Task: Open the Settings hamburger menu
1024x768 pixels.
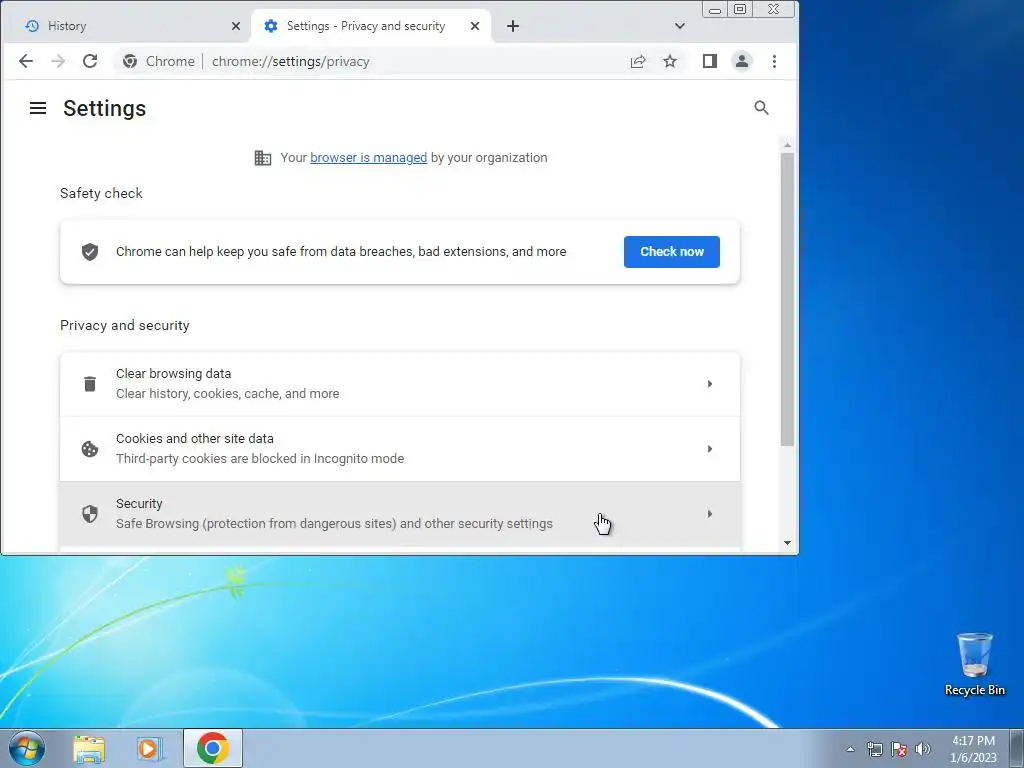Action: [x=38, y=108]
